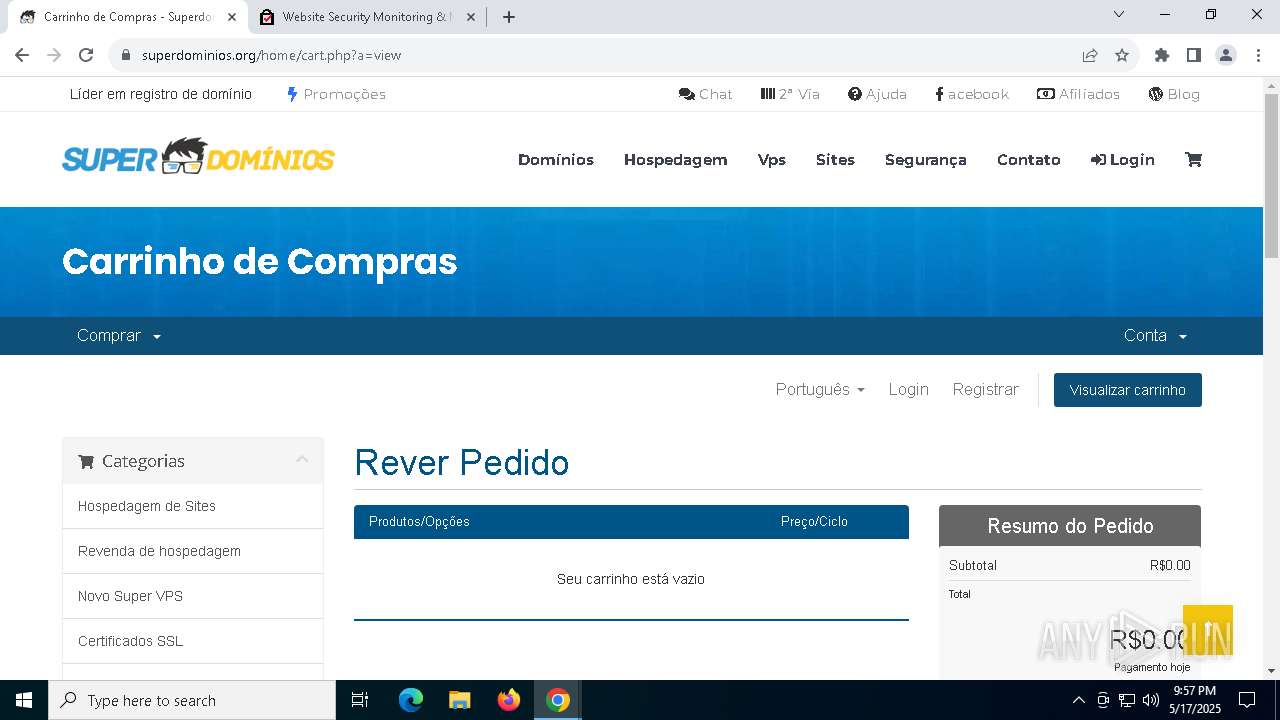Launch Firefox from taskbar
This screenshot has height=720, width=1280.
click(x=509, y=700)
